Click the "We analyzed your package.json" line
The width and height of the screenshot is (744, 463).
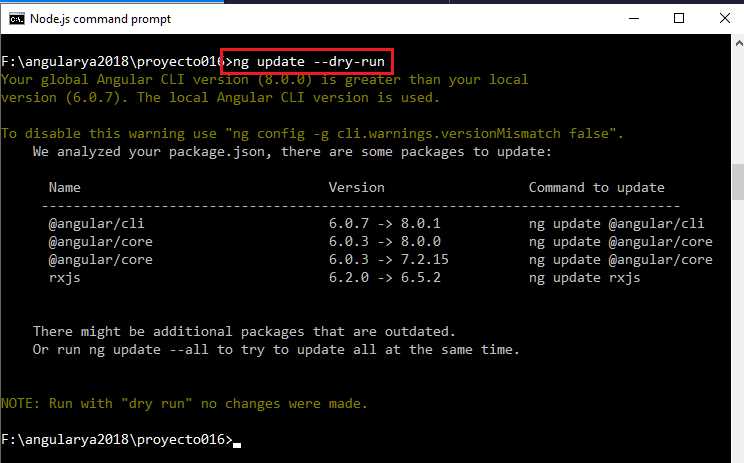pos(292,152)
